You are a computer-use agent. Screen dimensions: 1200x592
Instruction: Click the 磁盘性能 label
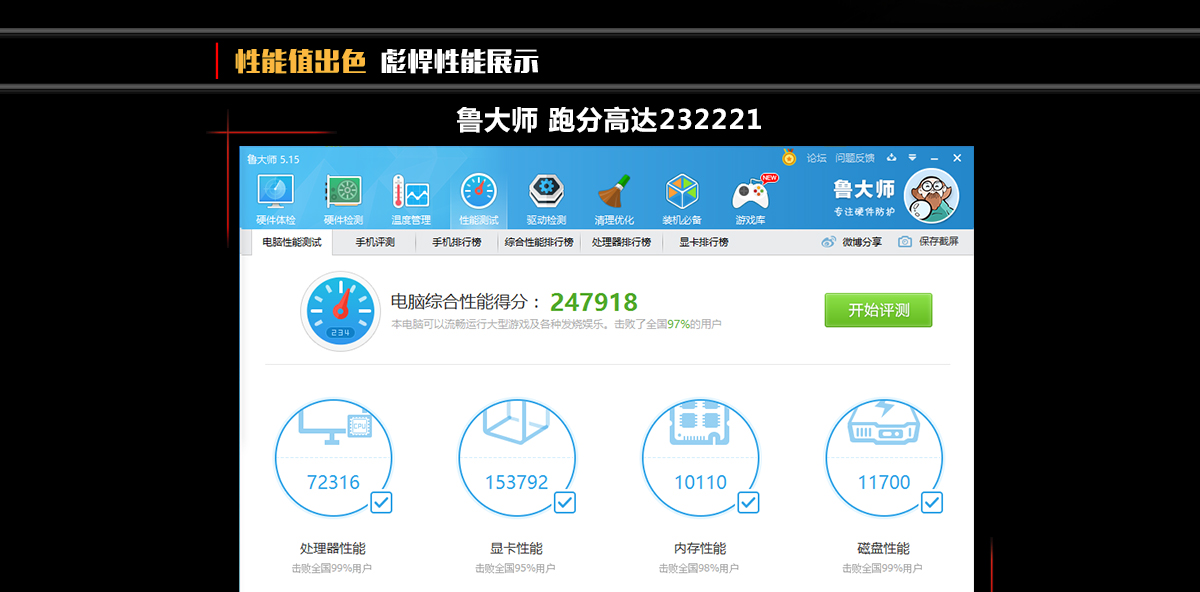(884, 548)
